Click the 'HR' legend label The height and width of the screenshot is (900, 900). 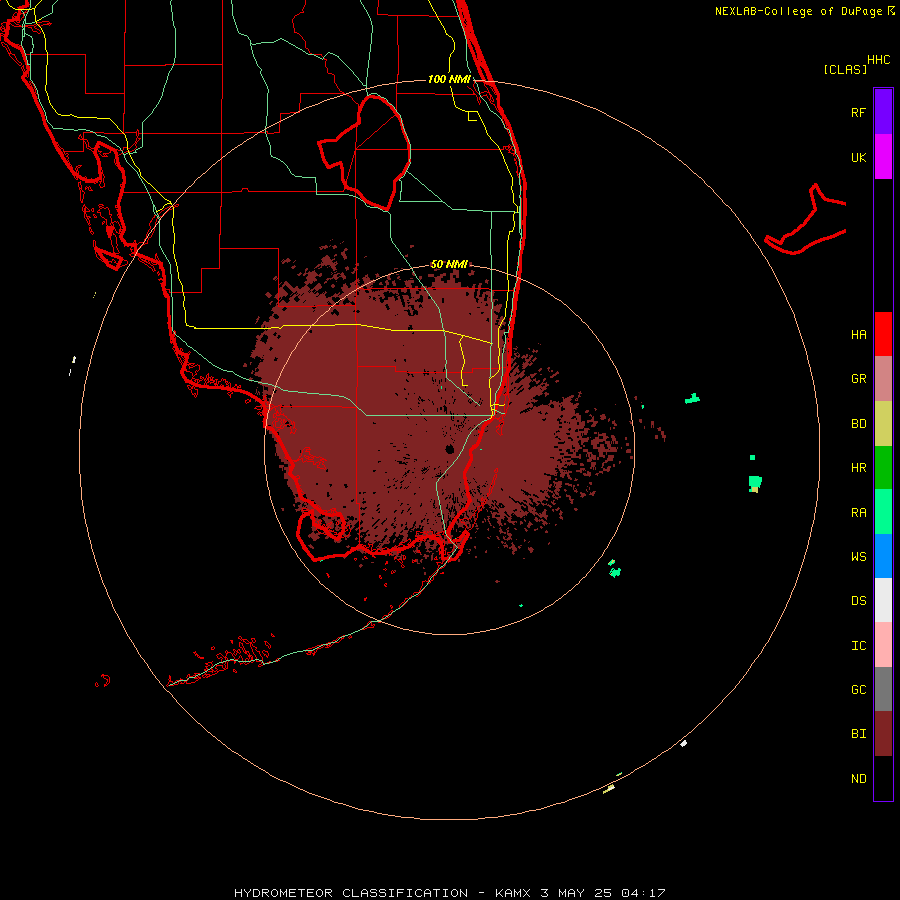click(x=858, y=468)
